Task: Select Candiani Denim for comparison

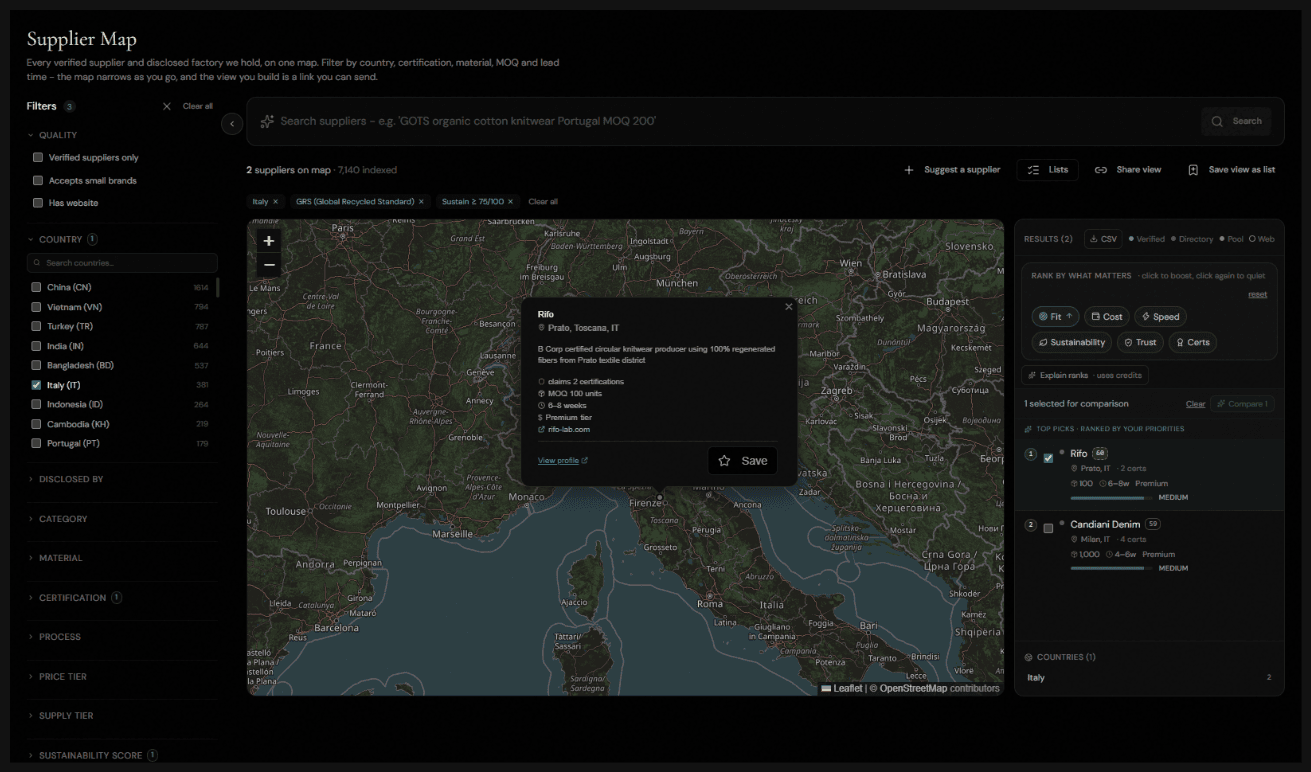Action: pos(1048,528)
